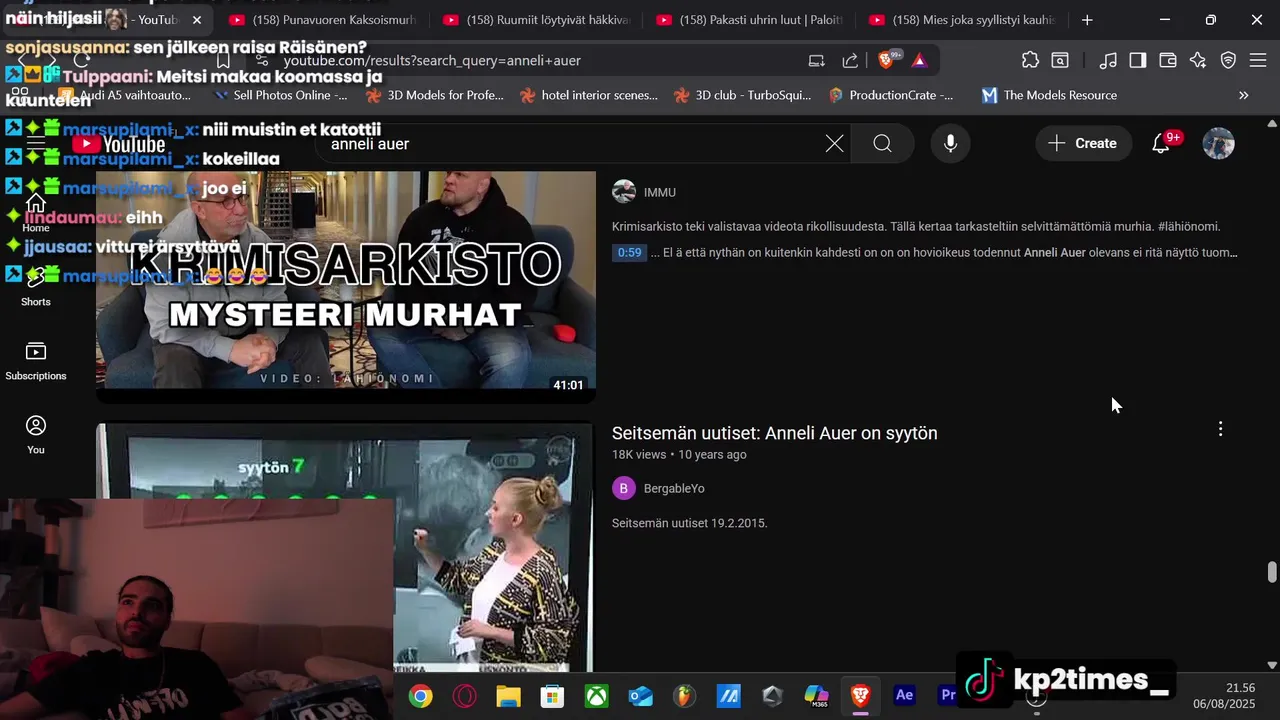Open browser extensions puzzle icon
The width and height of the screenshot is (1280, 720).
(x=1030, y=60)
